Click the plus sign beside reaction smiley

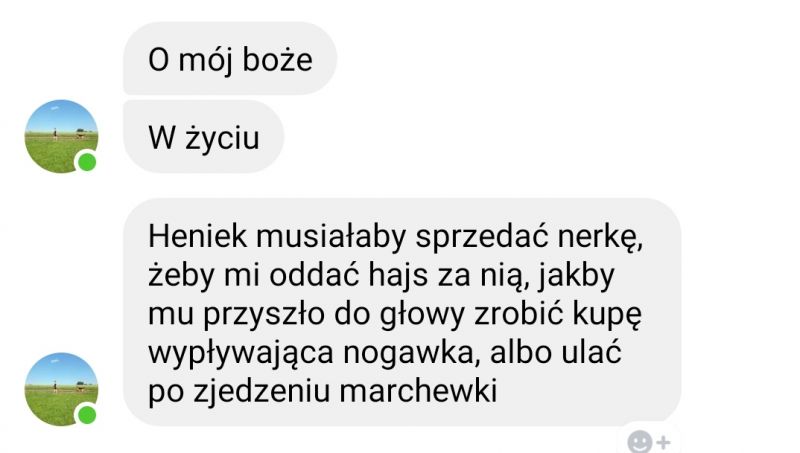(663, 442)
